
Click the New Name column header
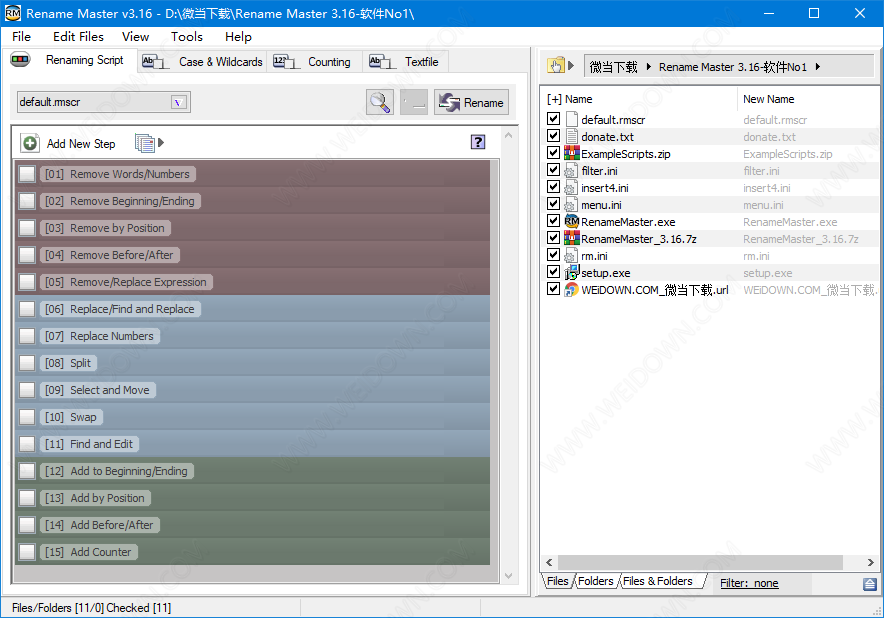(768, 99)
